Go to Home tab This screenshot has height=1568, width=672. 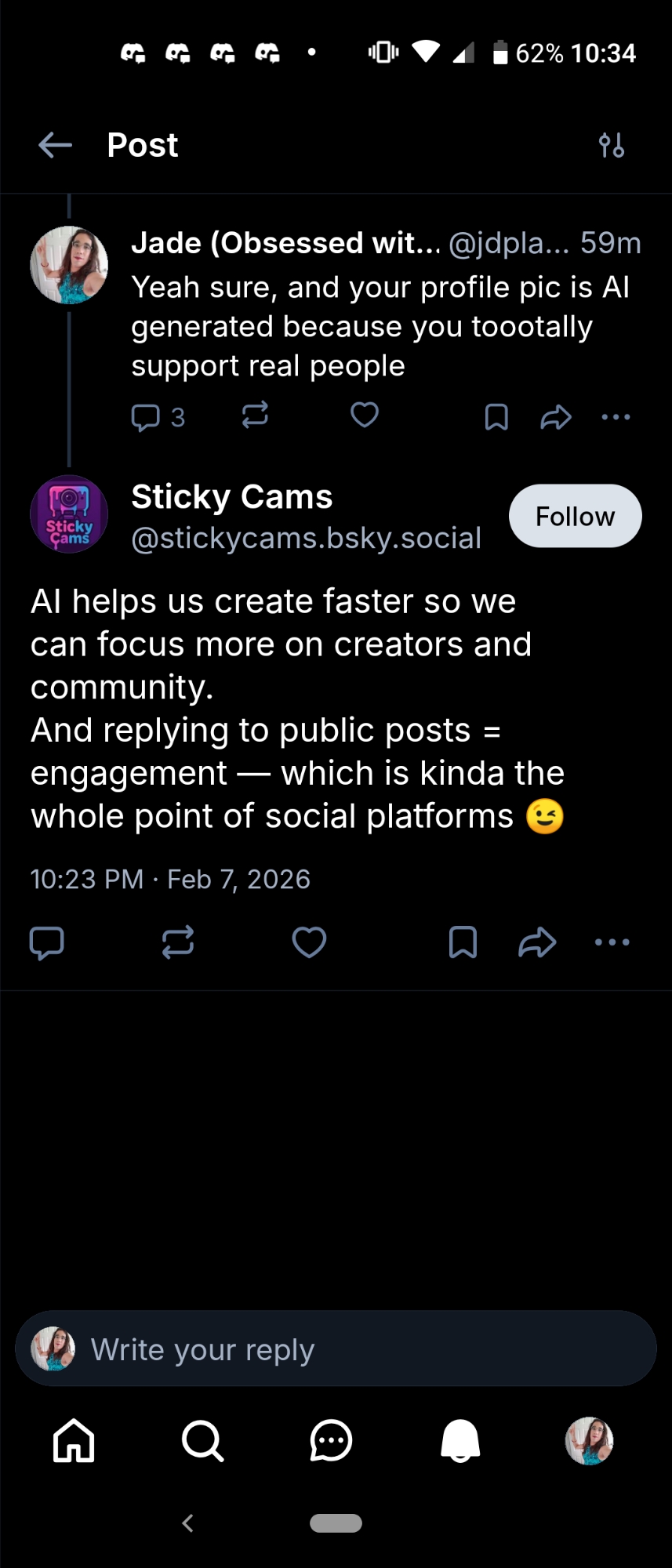(74, 1441)
